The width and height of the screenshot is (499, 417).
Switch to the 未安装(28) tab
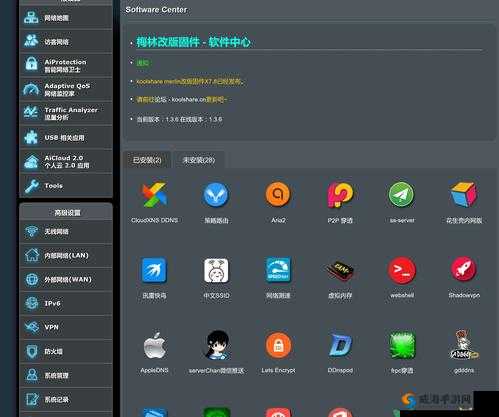coord(199,160)
